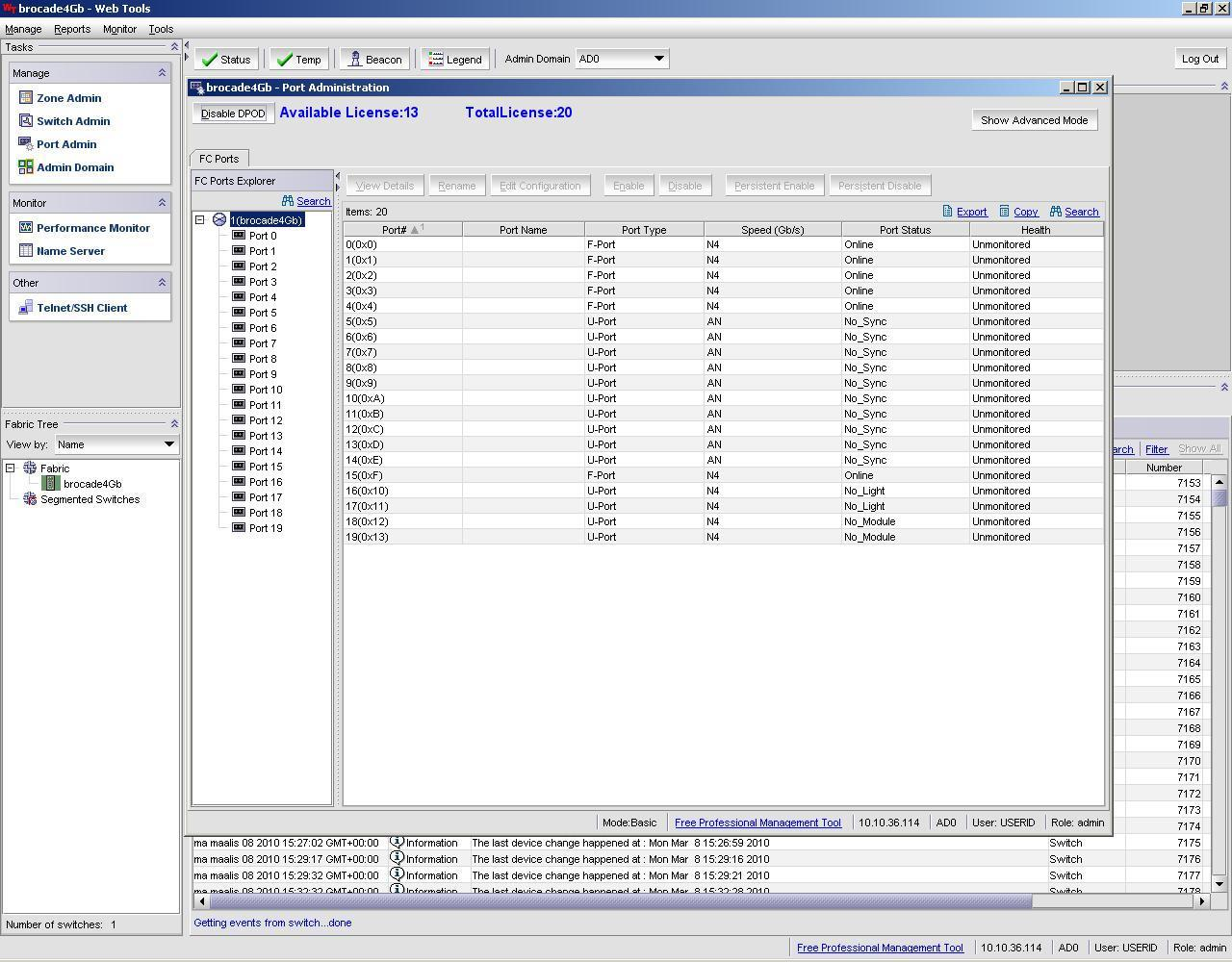Screen dimensions: 1232x962
Task: Collapse the Fabric node in tree
Action: click(11, 468)
